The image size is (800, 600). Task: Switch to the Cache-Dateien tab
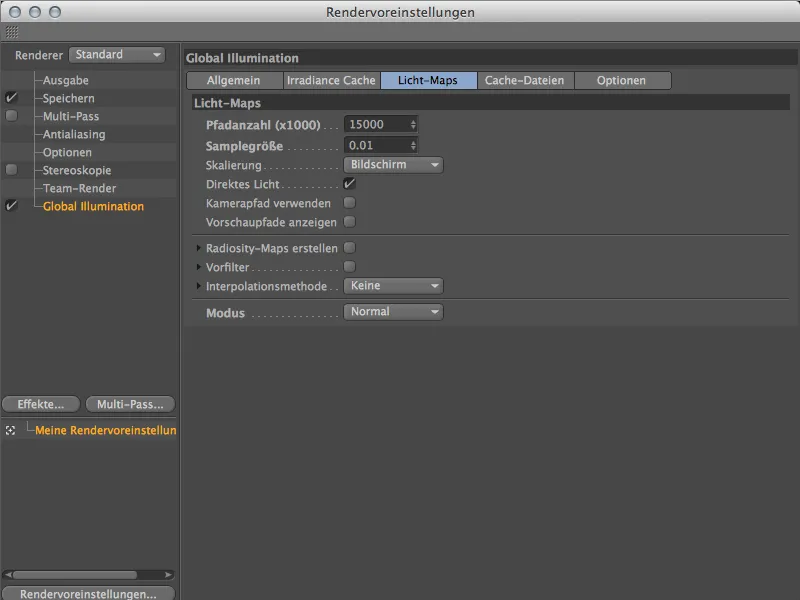tap(525, 81)
